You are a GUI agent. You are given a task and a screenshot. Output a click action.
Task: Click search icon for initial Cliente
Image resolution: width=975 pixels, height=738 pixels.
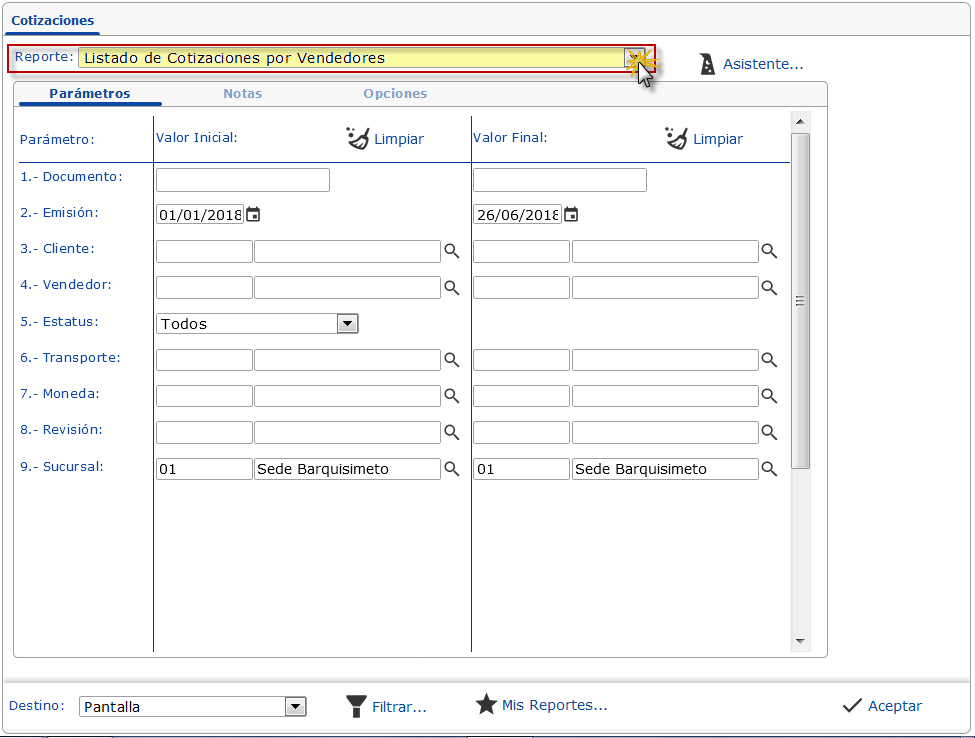coord(452,252)
